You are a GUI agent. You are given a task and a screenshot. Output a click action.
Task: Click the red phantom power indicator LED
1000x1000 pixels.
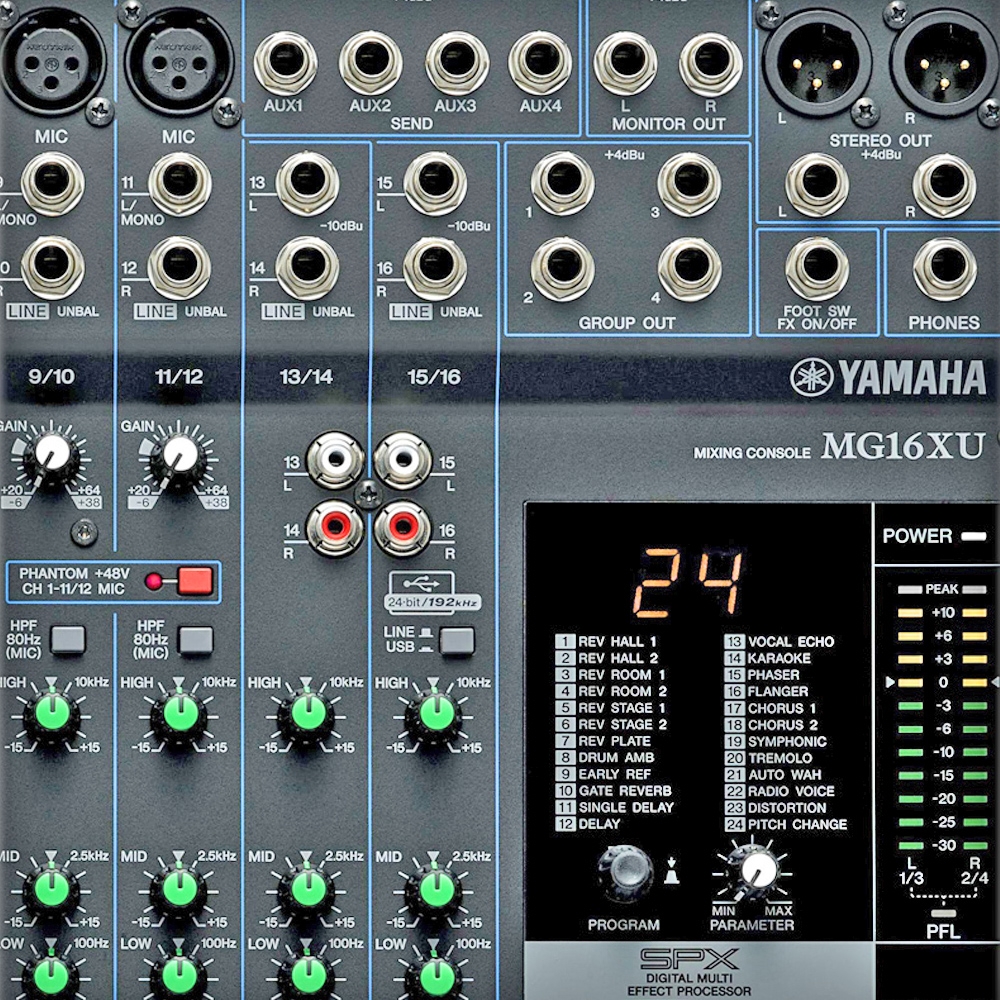pyautogui.click(x=153, y=581)
